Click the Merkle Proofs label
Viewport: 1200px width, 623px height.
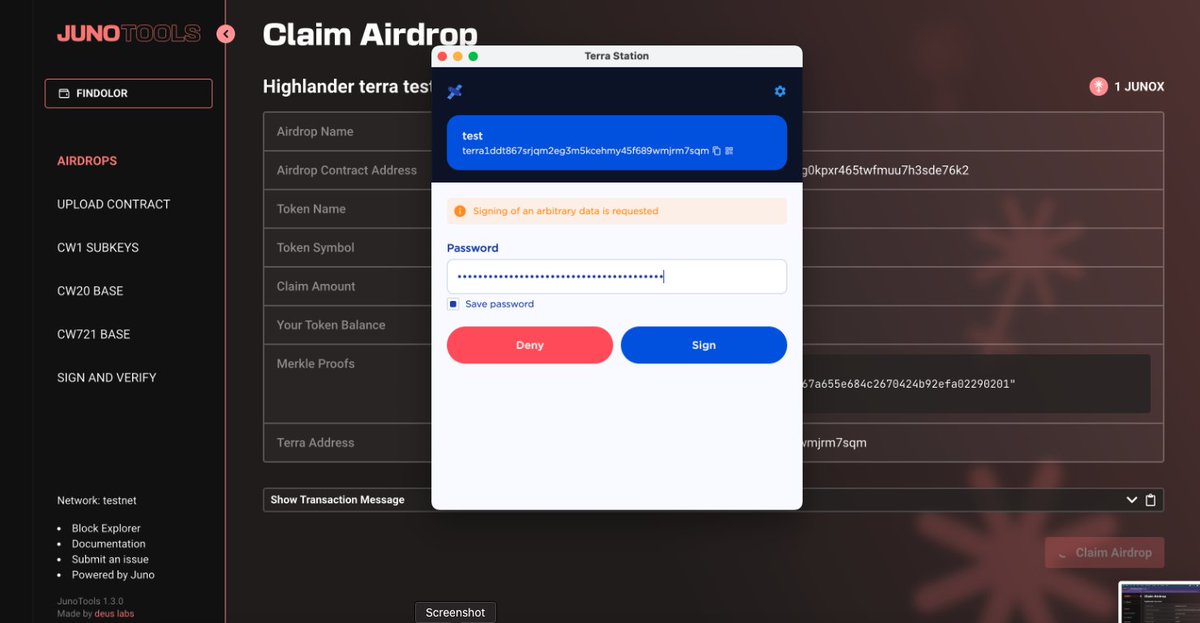point(316,364)
